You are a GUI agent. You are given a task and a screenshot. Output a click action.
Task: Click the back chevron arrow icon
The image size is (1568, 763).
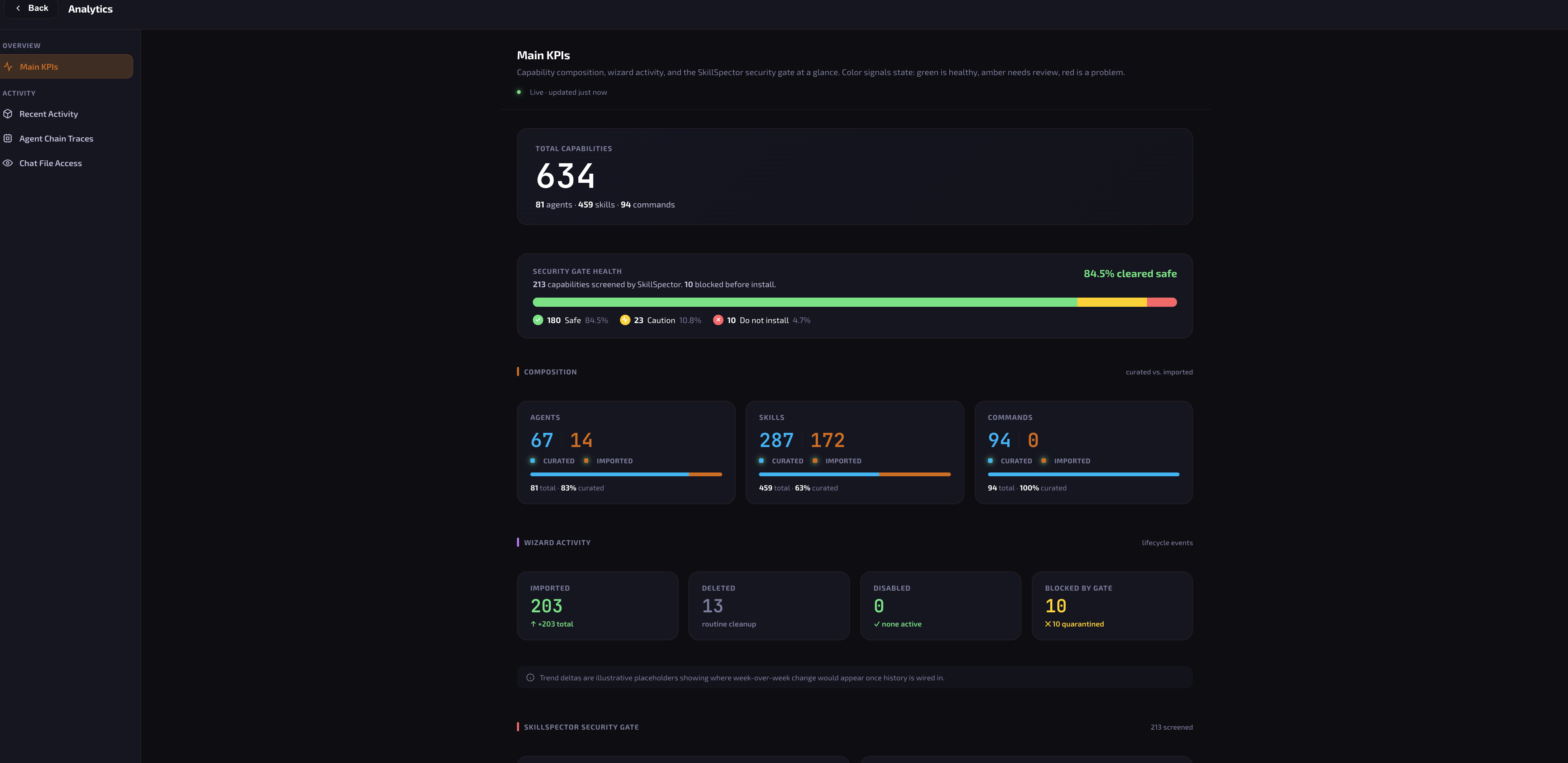(18, 8)
